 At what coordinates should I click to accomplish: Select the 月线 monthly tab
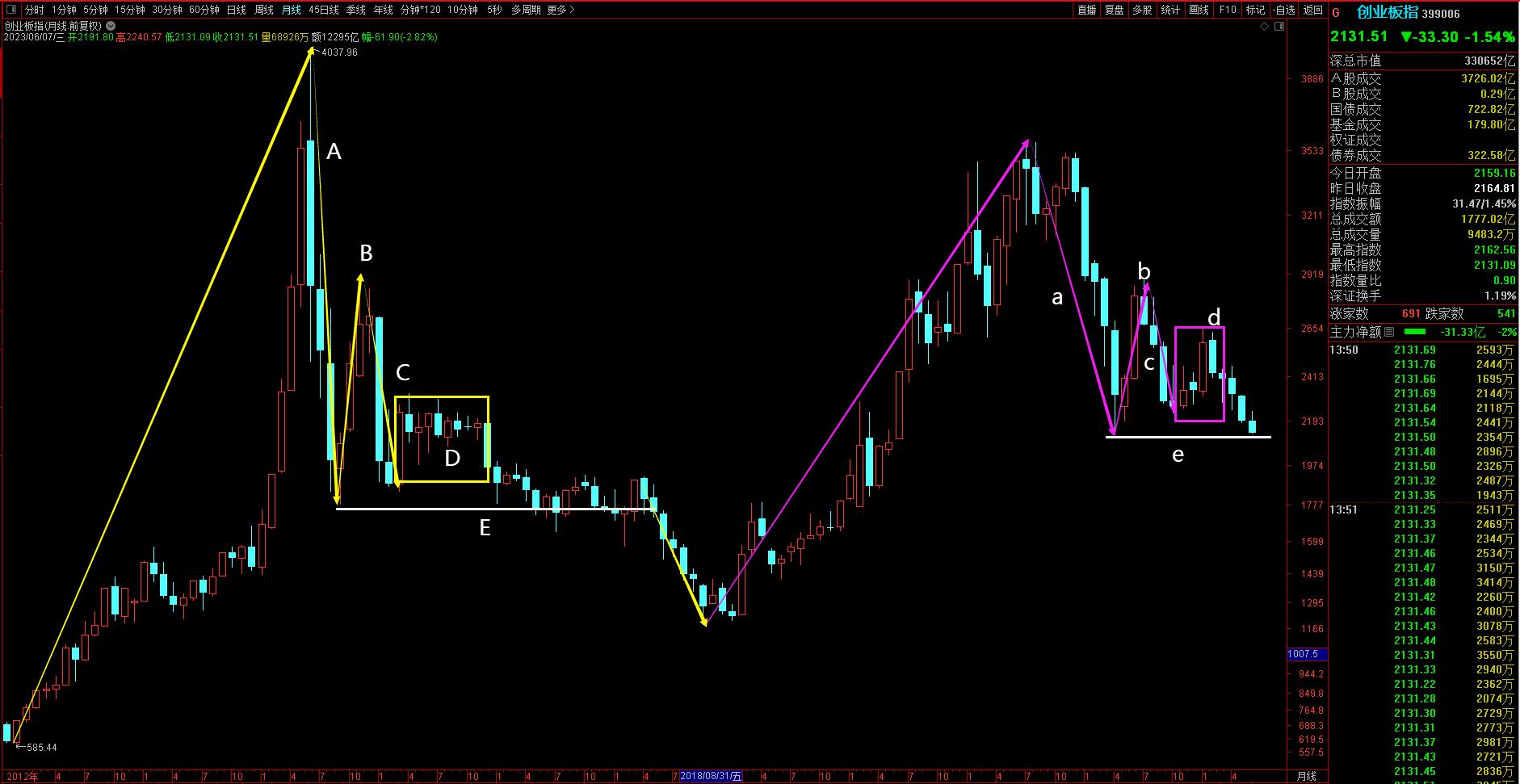click(292, 10)
